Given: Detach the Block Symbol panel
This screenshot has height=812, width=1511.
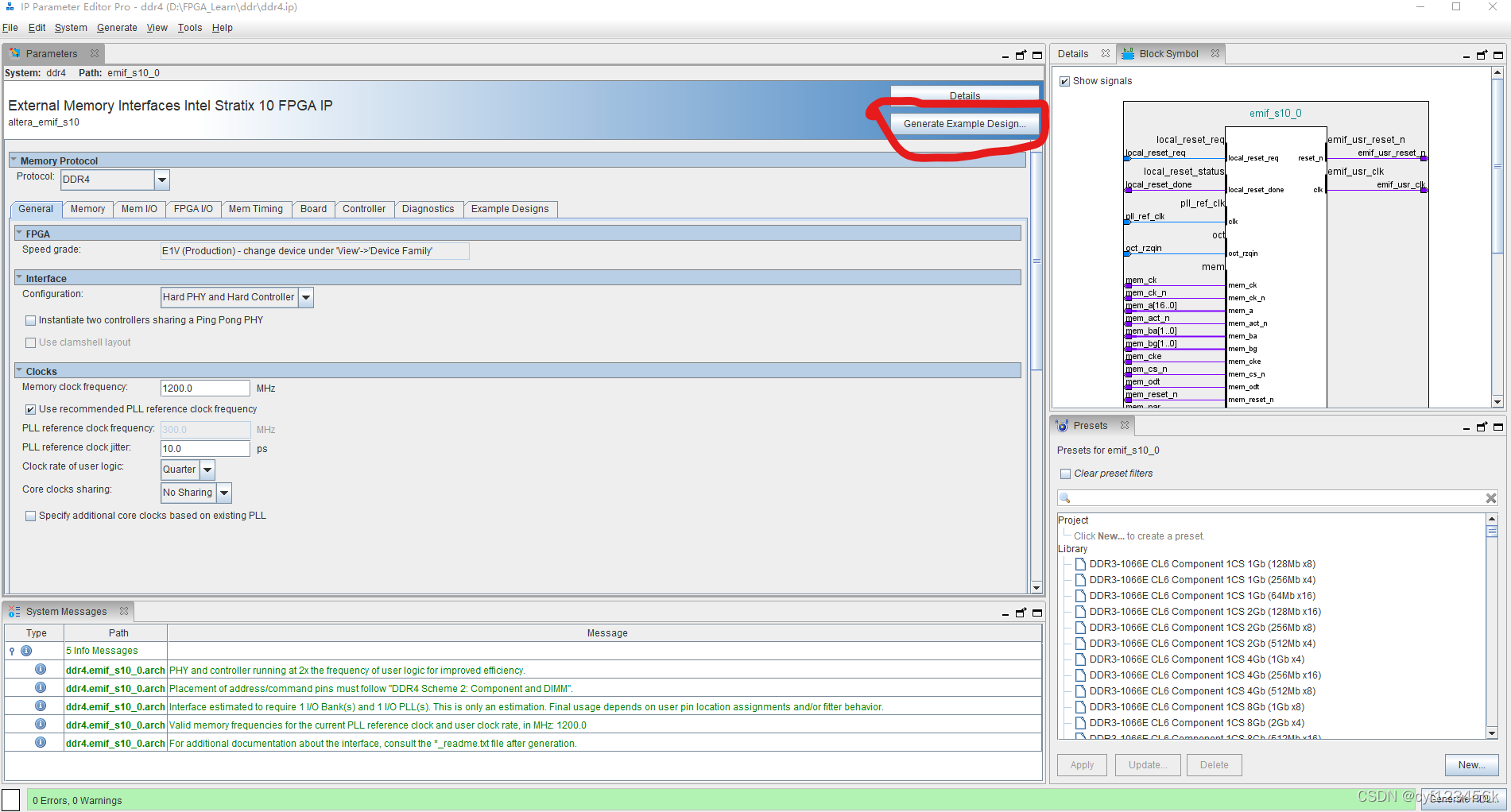Looking at the screenshot, I should pyautogui.click(x=1482, y=55).
